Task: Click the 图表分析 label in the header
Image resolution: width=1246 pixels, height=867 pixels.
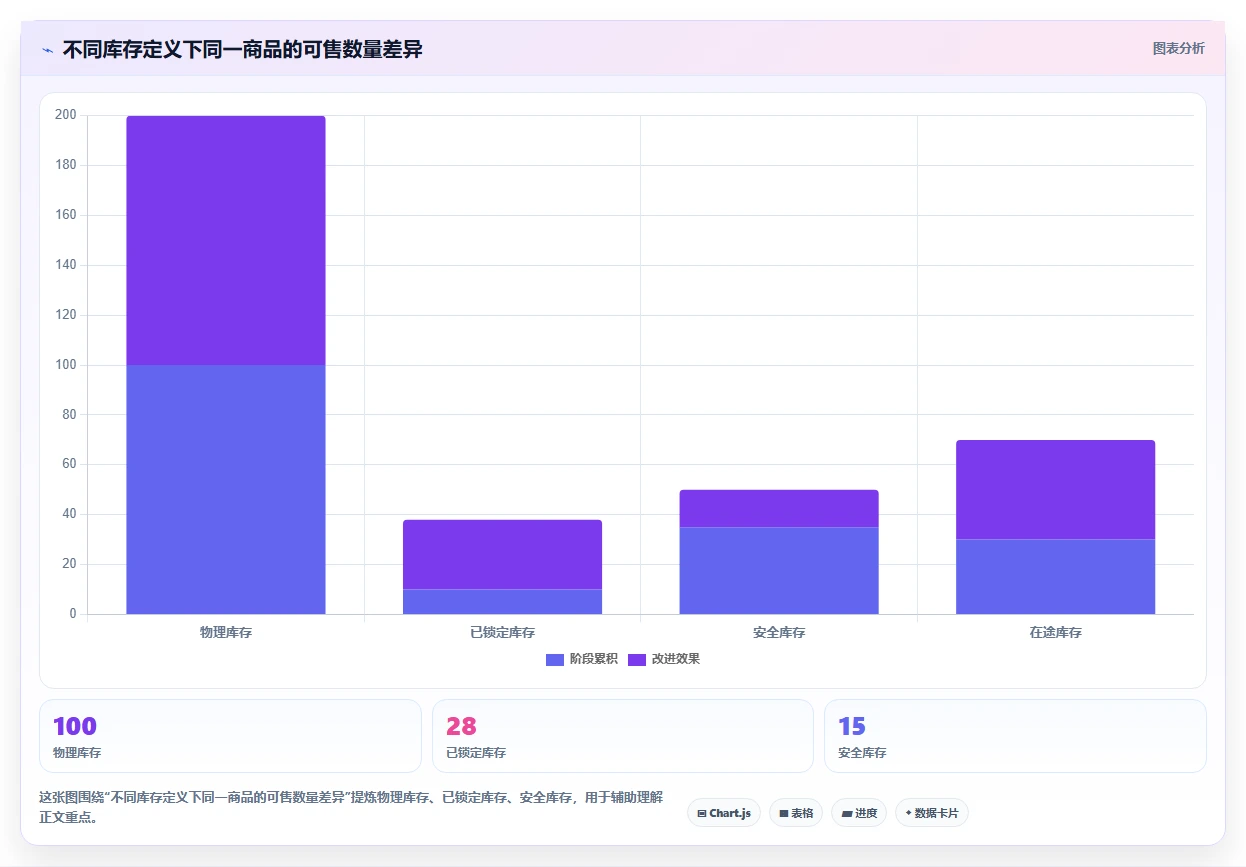Action: 1178,48
